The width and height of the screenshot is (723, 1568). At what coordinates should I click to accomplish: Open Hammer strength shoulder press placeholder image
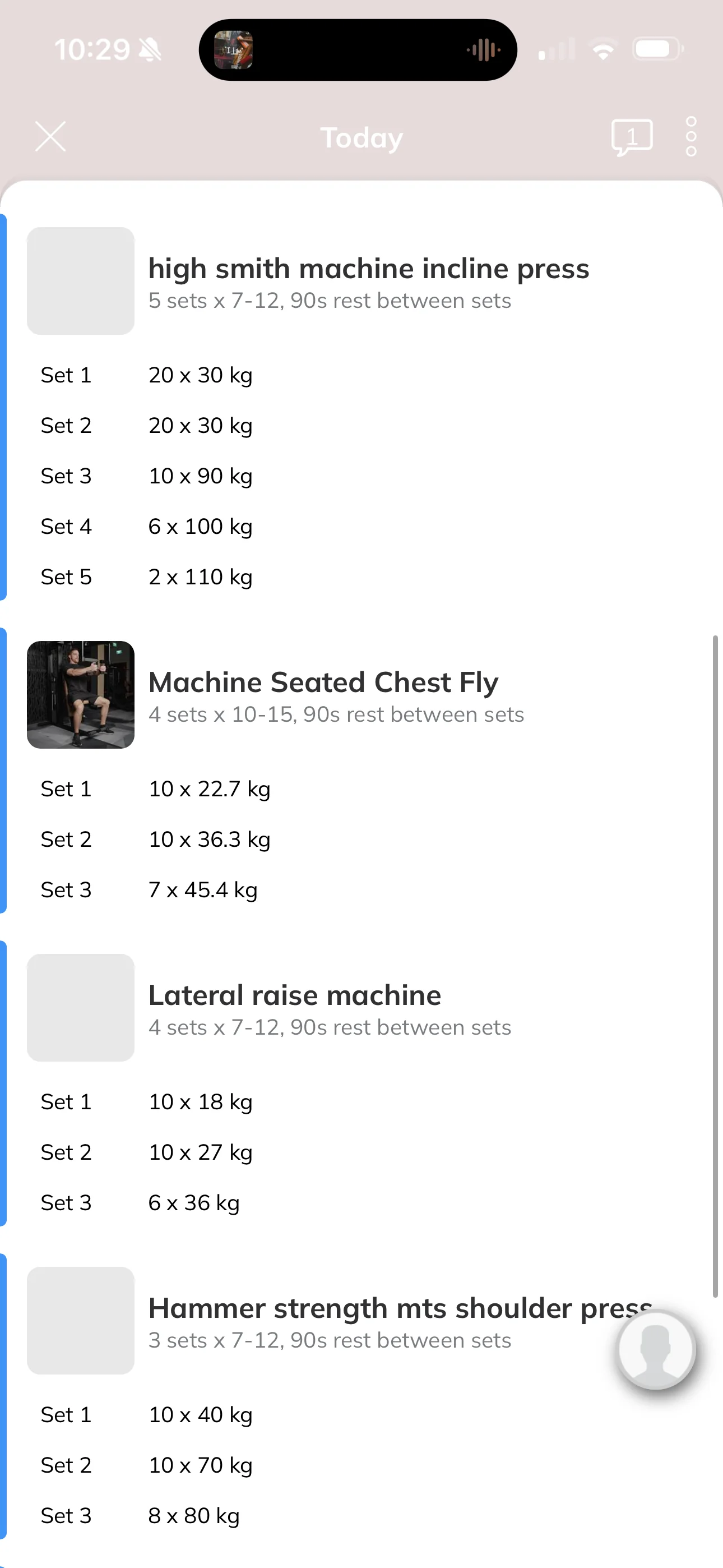(80, 1320)
